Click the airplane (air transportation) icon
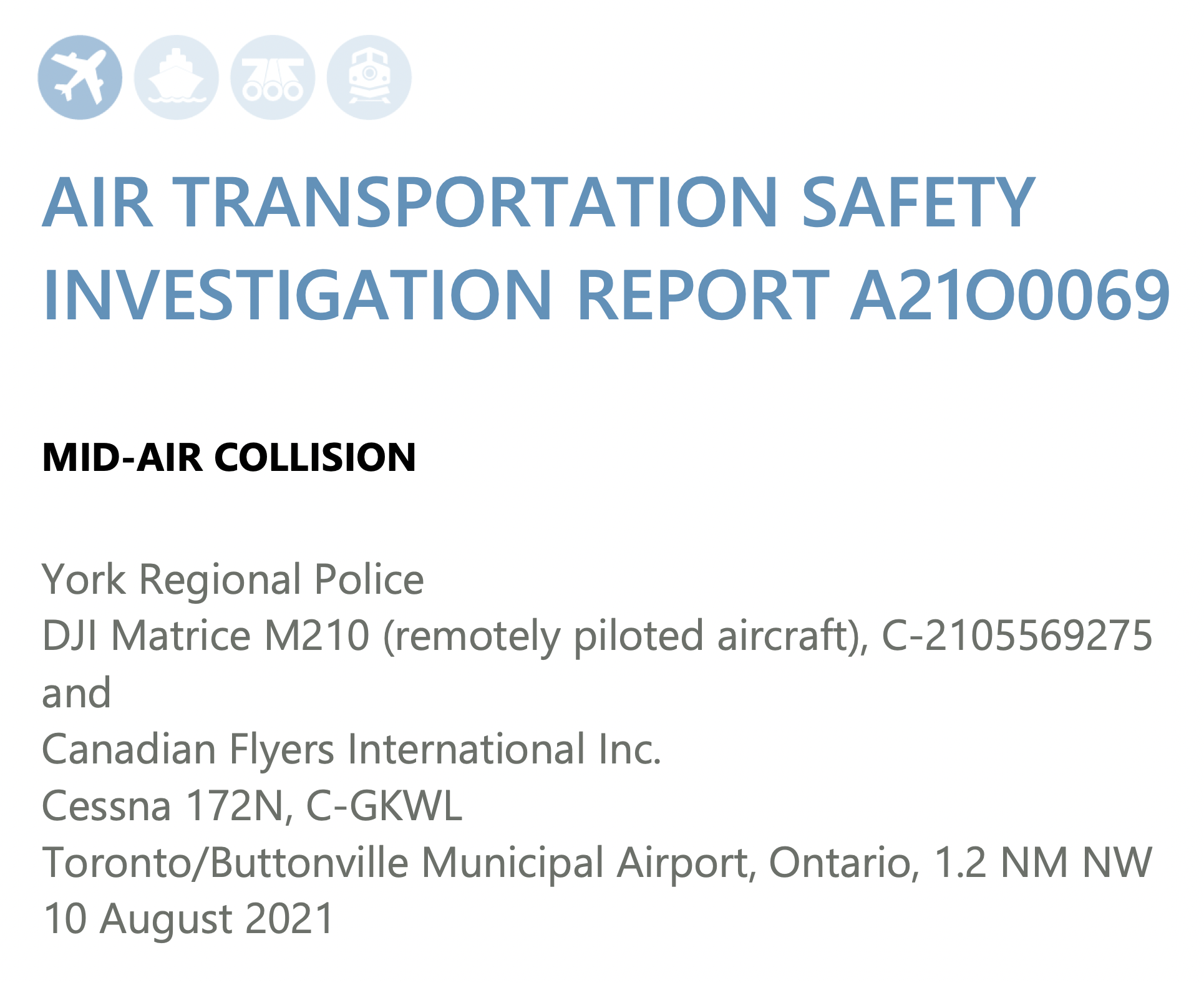The width and height of the screenshot is (1204, 983). [80, 77]
